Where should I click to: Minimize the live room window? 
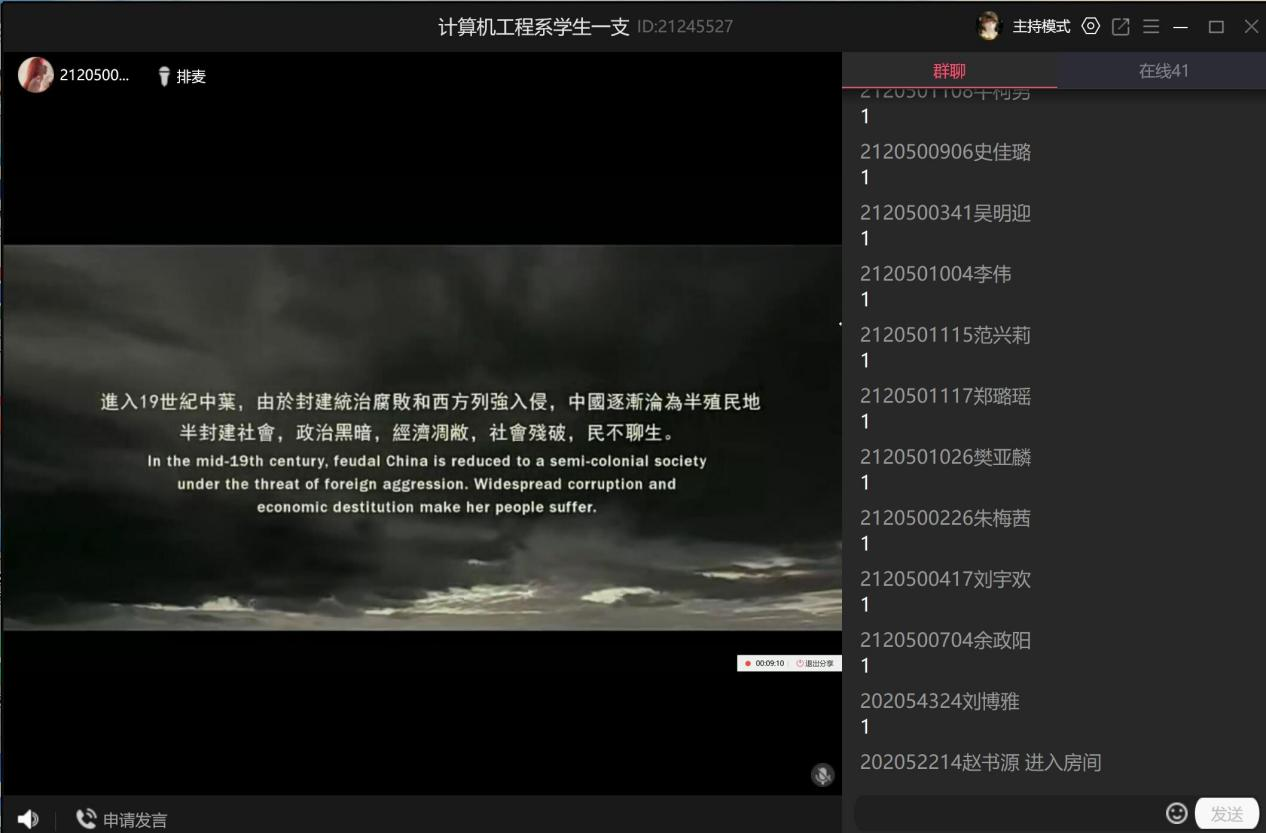pyautogui.click(x=1181, y=27)
